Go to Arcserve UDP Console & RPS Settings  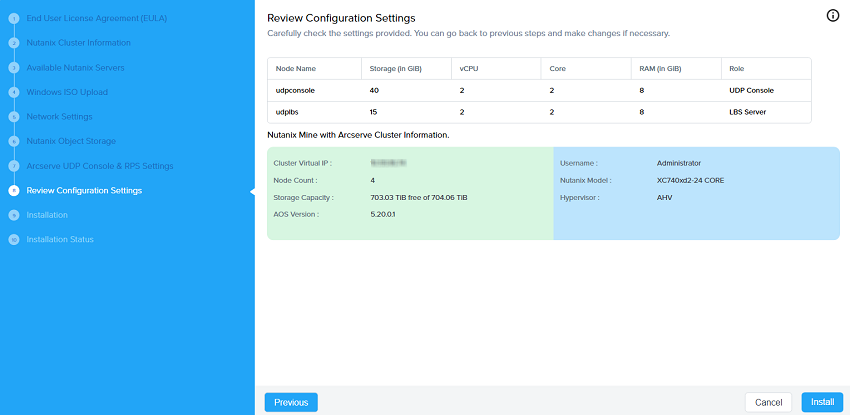[100, 166]
